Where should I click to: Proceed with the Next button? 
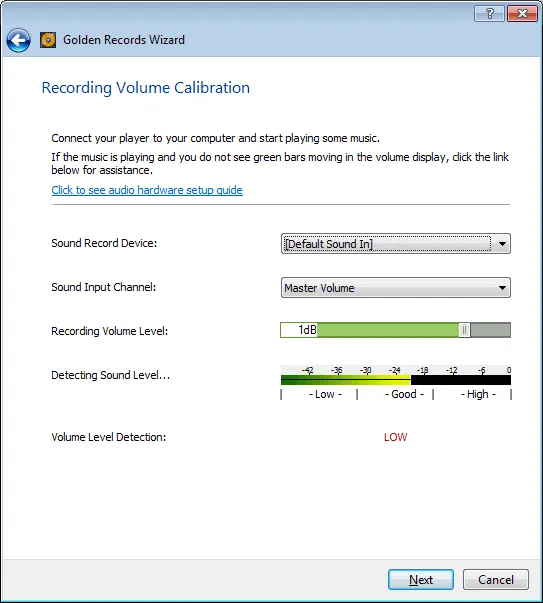[421, 580]
